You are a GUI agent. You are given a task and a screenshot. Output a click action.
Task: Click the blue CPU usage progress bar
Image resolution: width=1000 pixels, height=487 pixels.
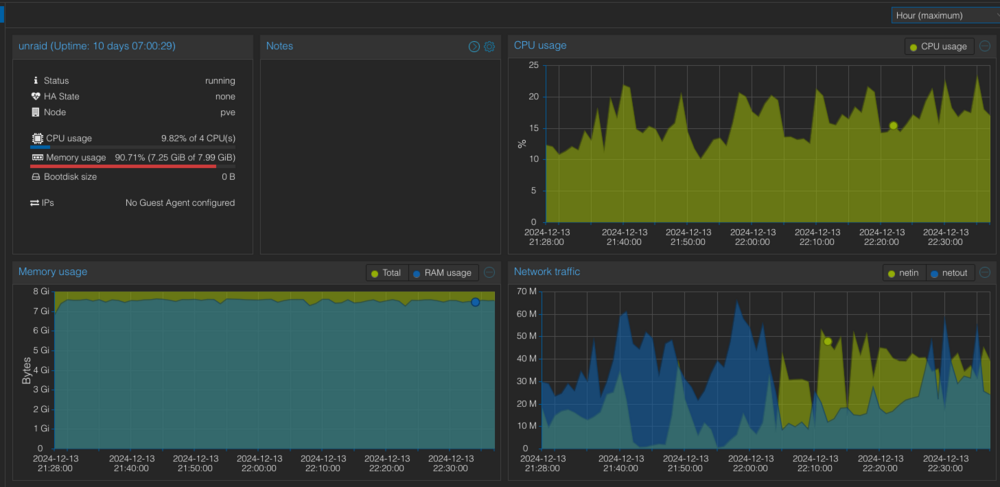click(40, 147)
